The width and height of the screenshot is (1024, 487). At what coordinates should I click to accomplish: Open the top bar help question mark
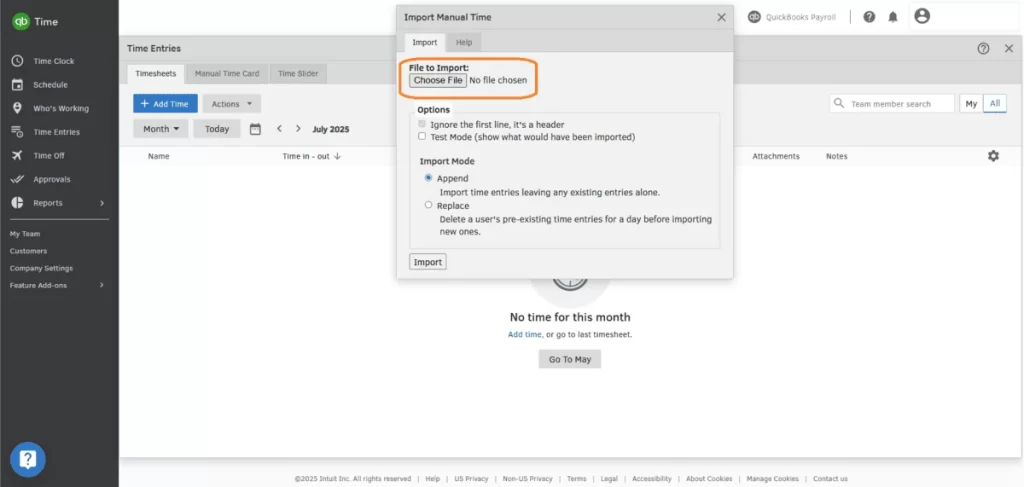869,17
